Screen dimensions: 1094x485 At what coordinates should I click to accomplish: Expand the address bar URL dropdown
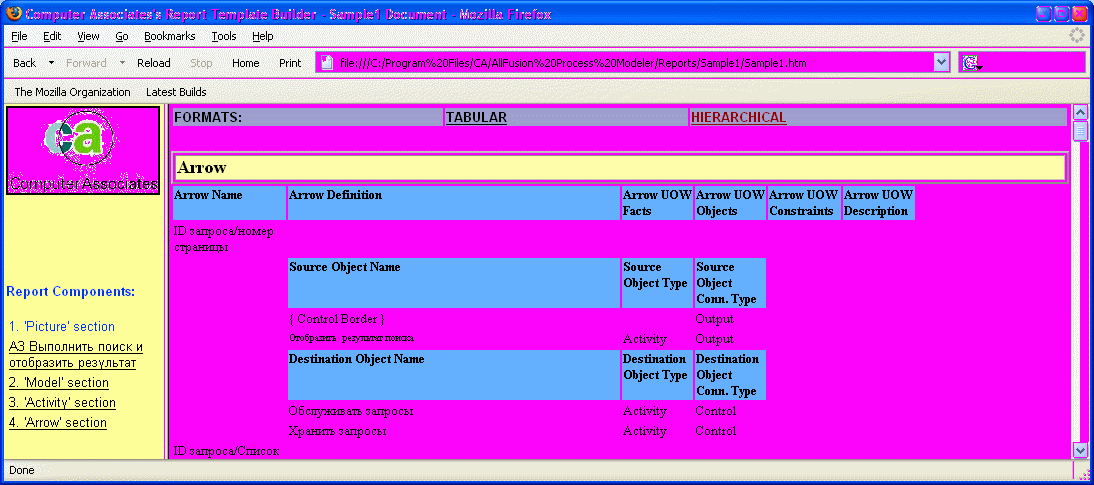[x=942, y=63]
